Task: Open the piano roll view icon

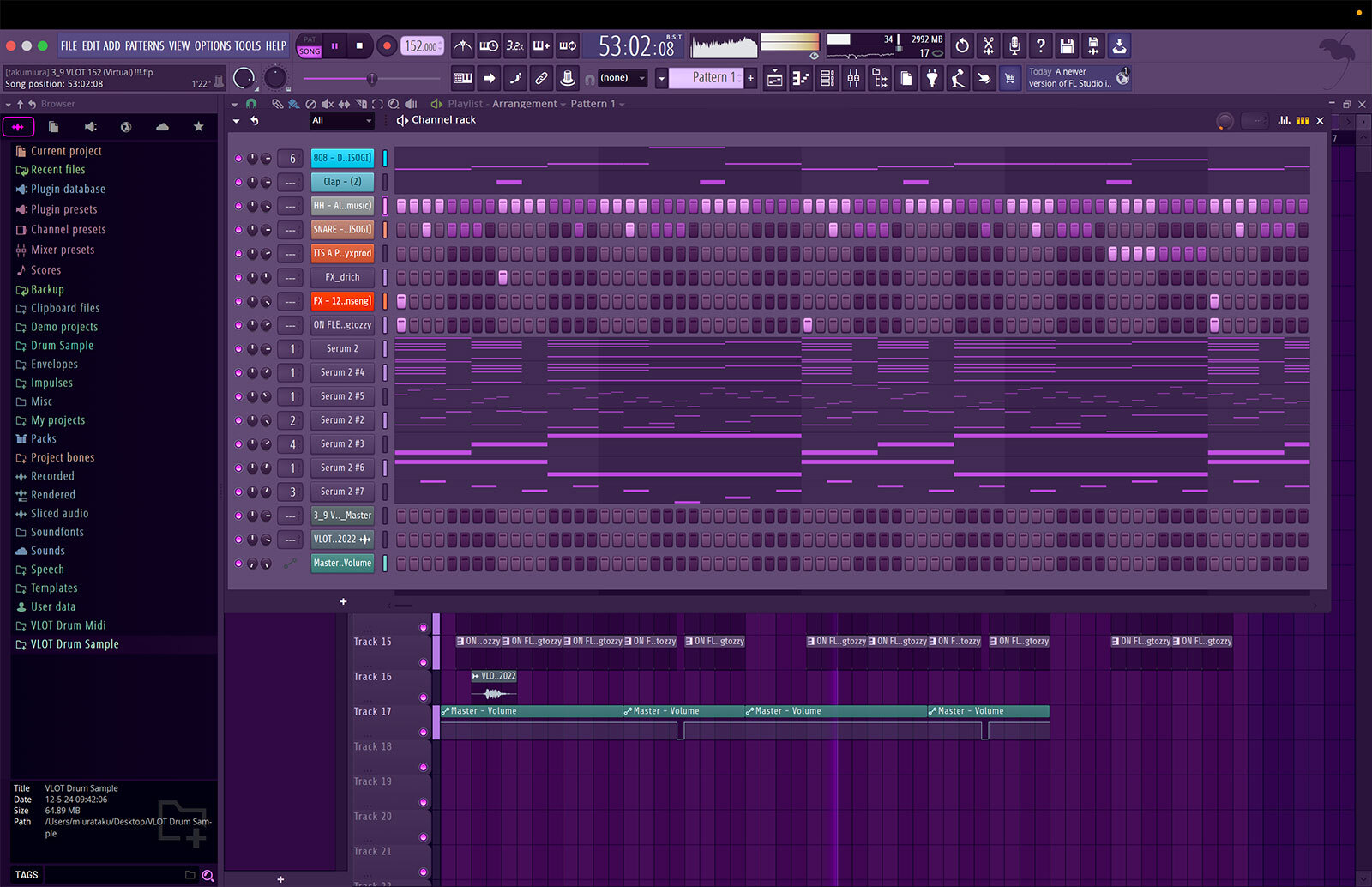Action: pos(800,79)
